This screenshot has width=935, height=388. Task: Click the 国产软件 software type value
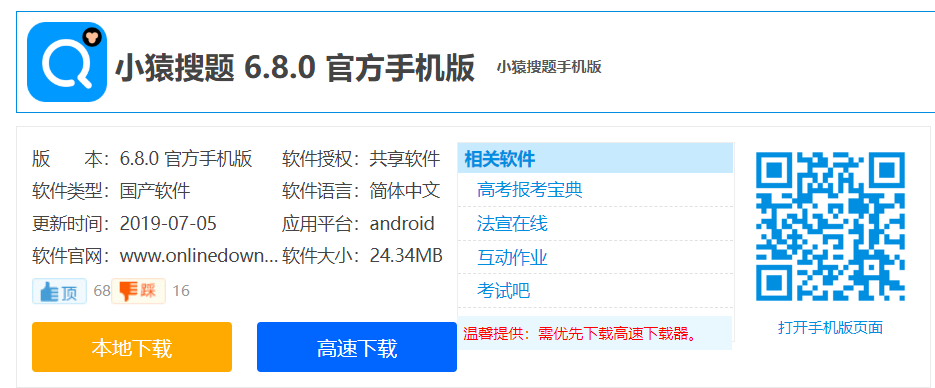[155, 191]
